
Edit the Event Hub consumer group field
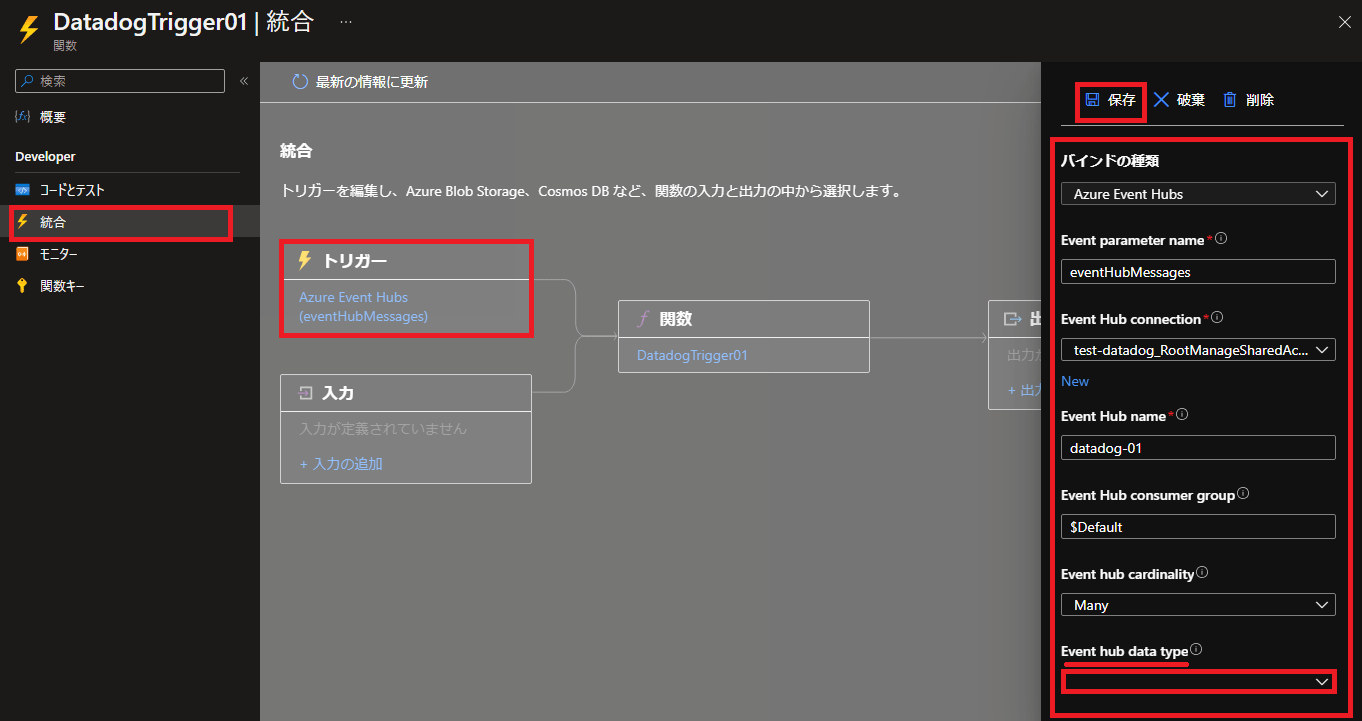click(x=1198, y=526)
